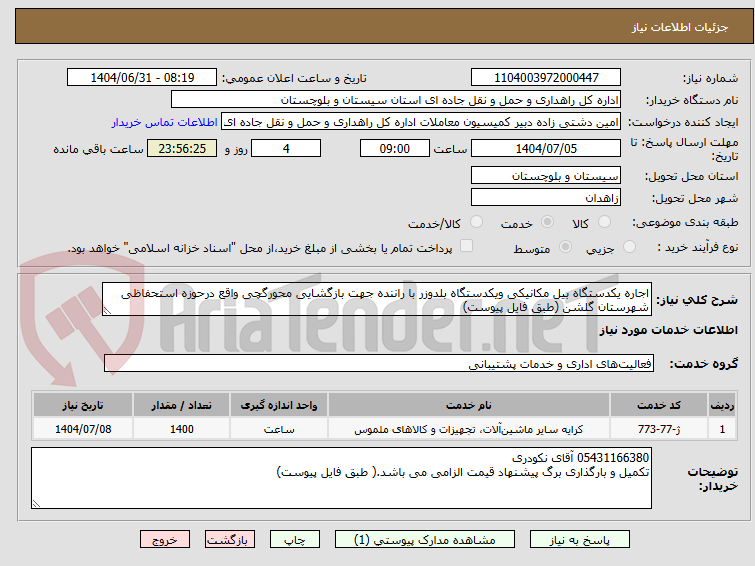Click the remaining days field showing 4
Screen dimensions: 755x566
pyautogui.click(x=286, y=148)
